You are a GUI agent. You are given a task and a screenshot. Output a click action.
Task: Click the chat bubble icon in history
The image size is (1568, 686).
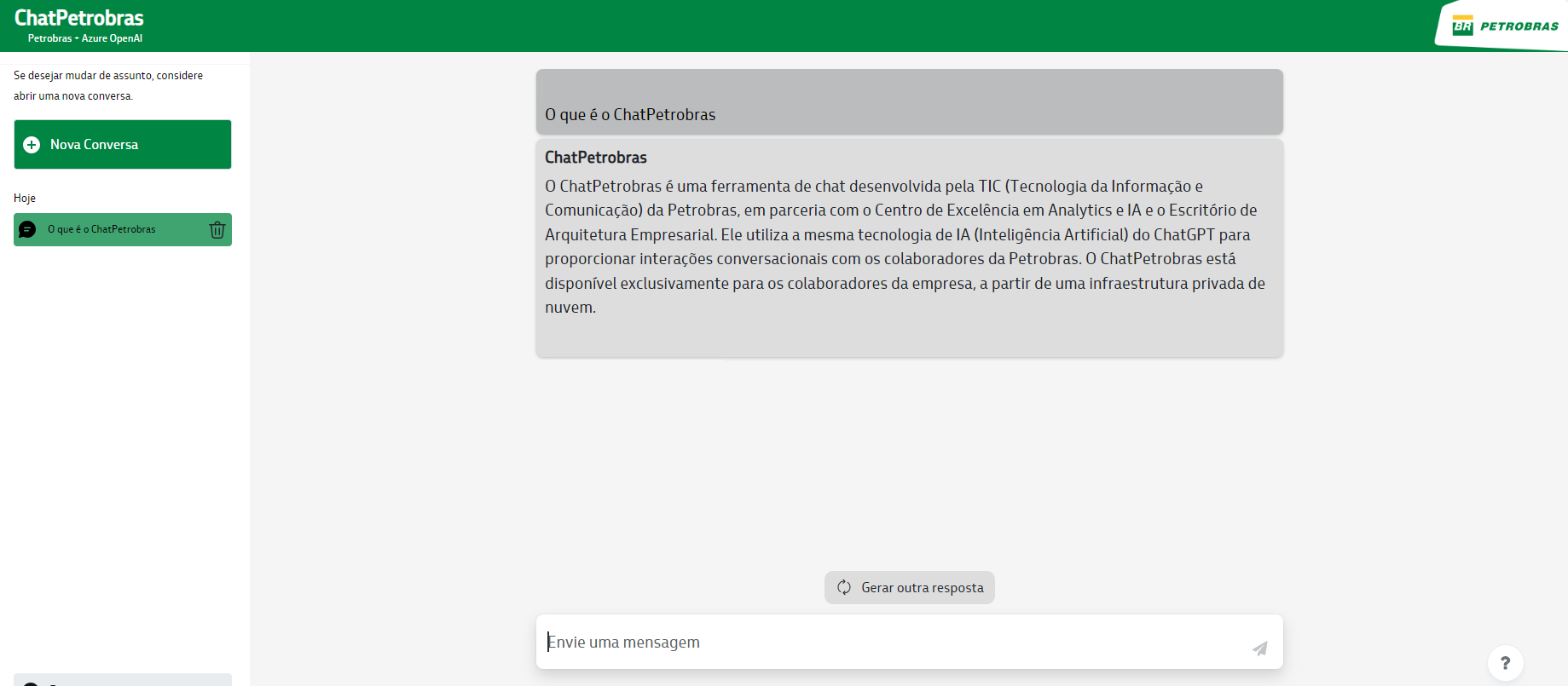click(27, 230)
